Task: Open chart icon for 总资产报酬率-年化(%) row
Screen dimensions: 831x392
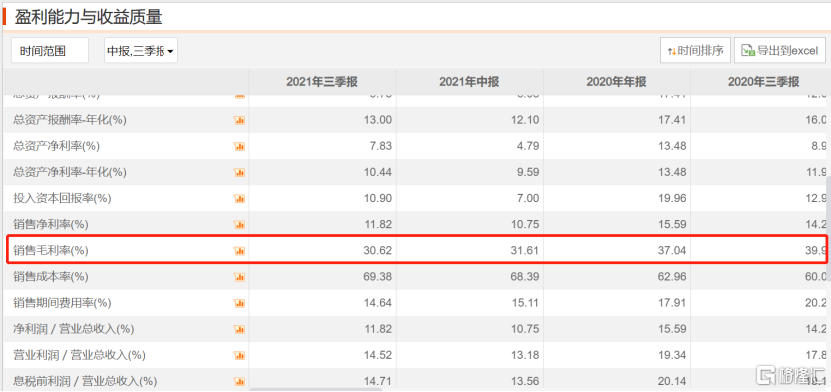Action: [239, 120]
